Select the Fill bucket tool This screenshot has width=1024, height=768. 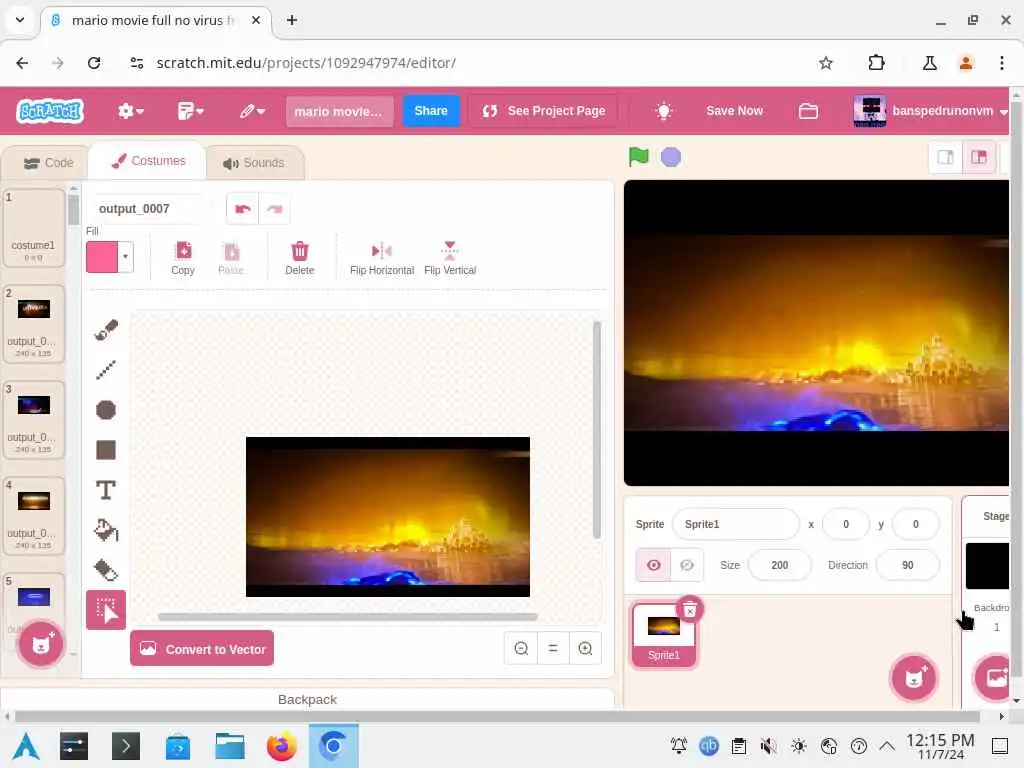click(x=106, y=530)
